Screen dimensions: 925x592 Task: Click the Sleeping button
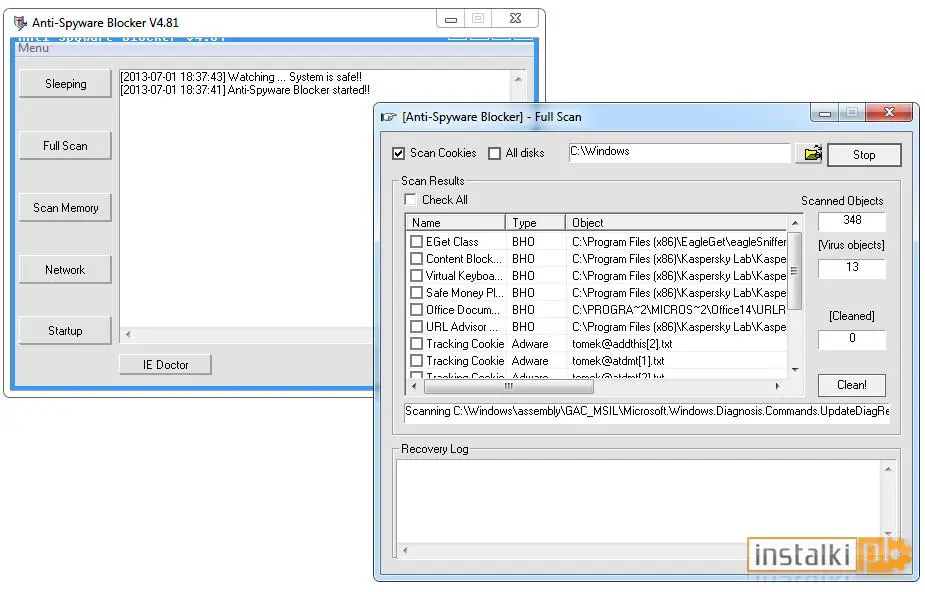click(x=65, y=84)
